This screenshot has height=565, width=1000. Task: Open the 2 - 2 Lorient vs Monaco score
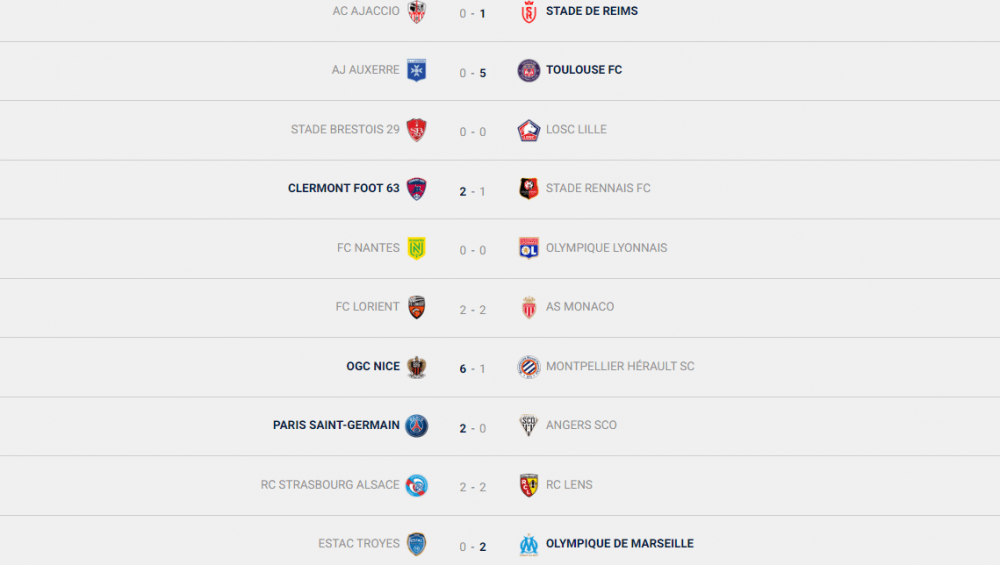pos(473,310)
